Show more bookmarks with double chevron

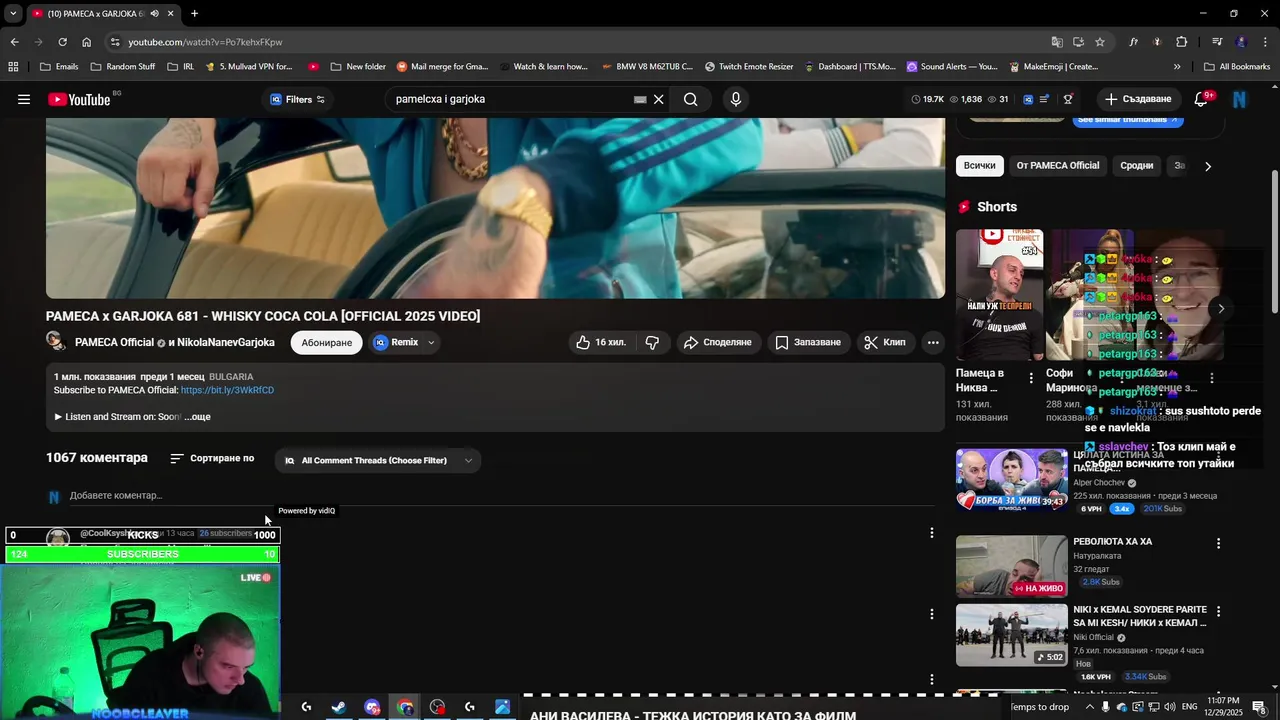click(x=1177, y=67)
